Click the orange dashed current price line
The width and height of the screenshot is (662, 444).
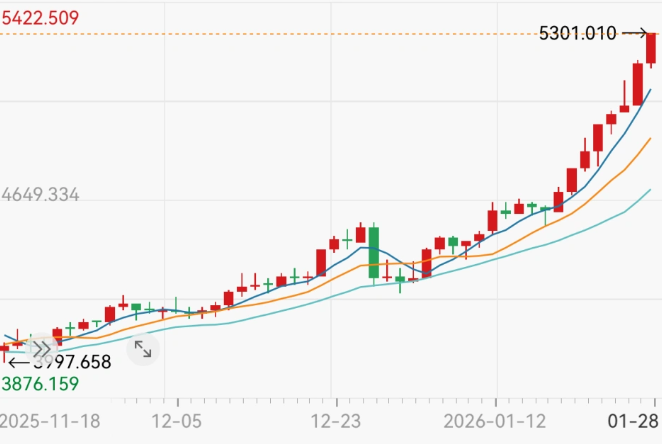(300, 34)
